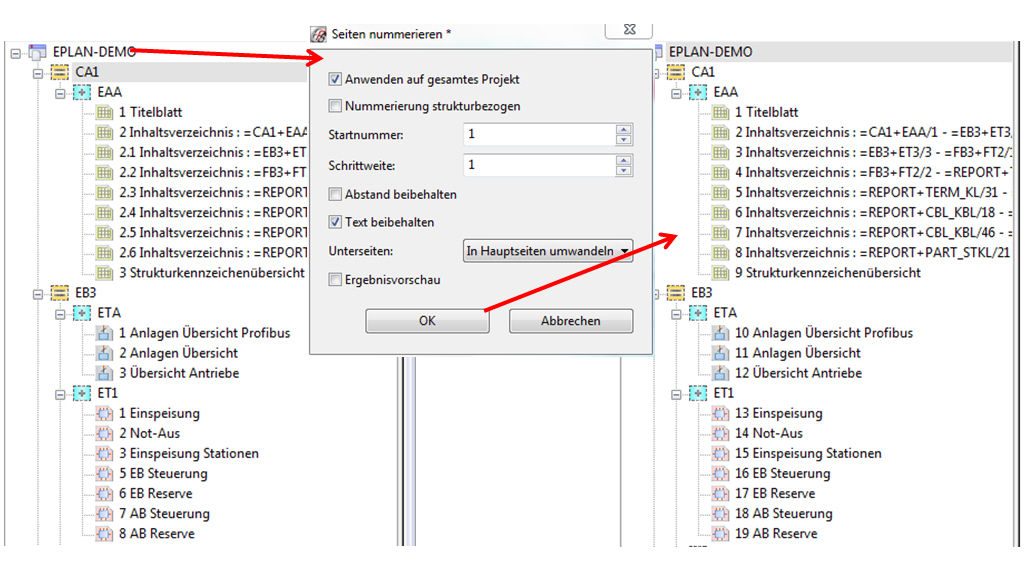
Task: Click the schematic icon of '13 Einspeisung'
Action: click(x=720, y=414)
